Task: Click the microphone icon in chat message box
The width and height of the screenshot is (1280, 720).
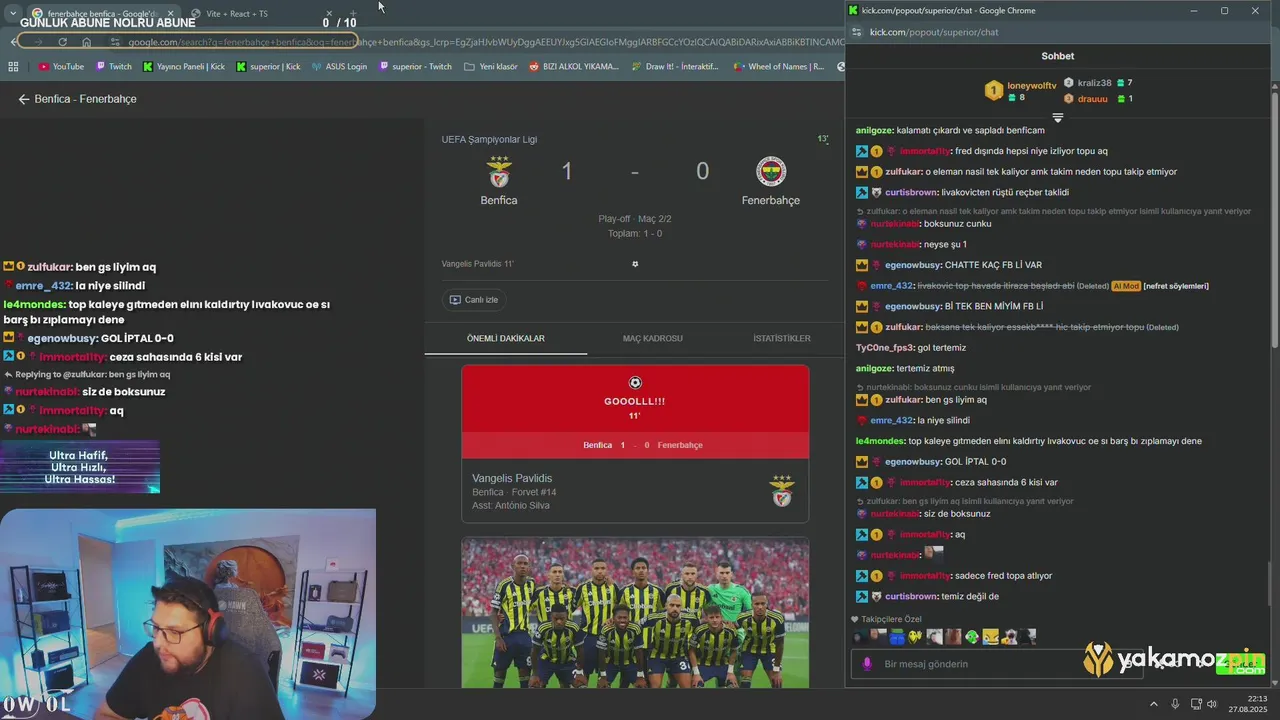Action: pos(867,664)
